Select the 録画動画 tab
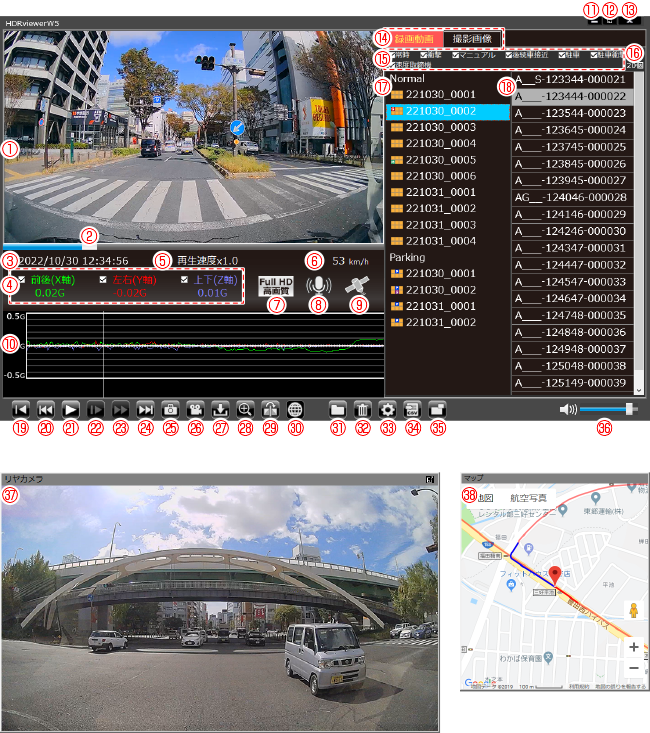 [413, 37]
